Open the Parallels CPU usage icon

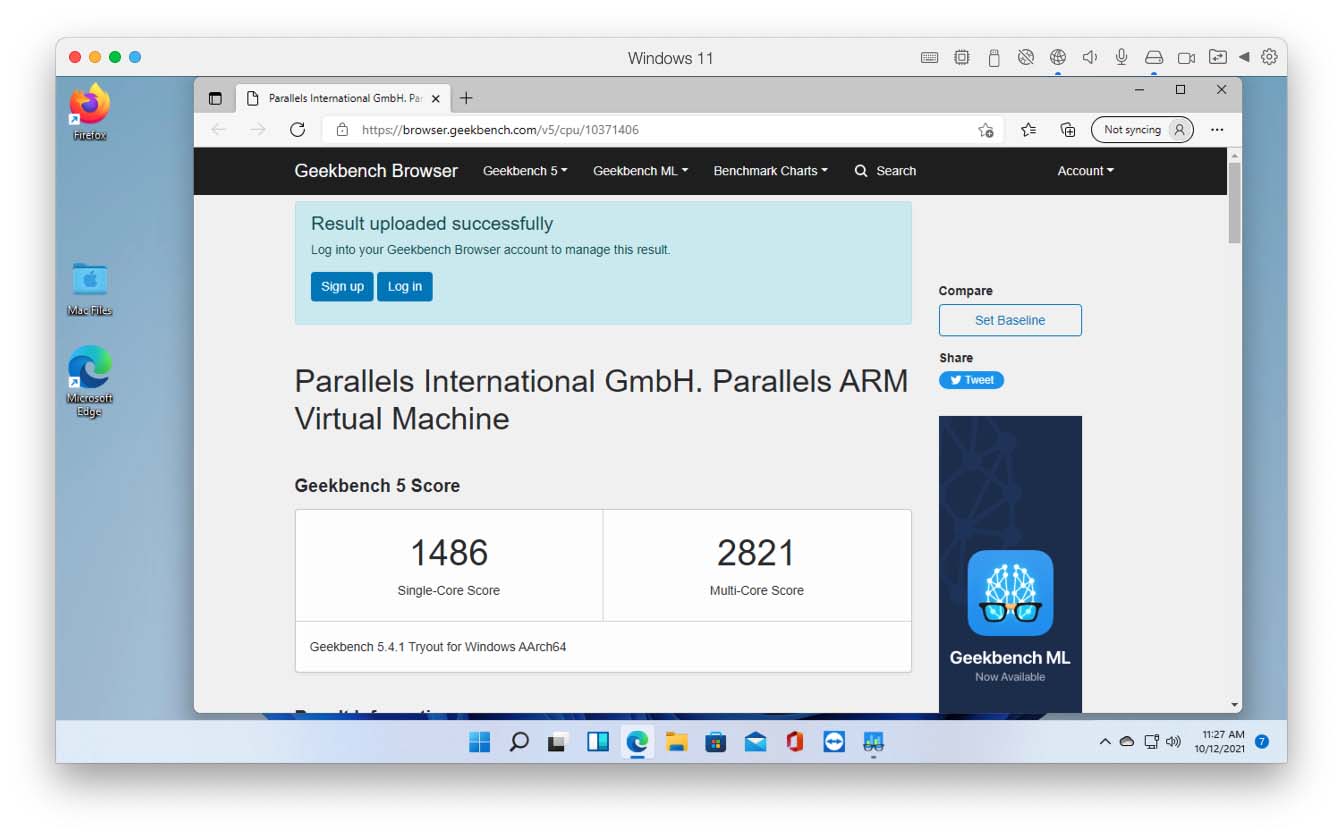961,57
